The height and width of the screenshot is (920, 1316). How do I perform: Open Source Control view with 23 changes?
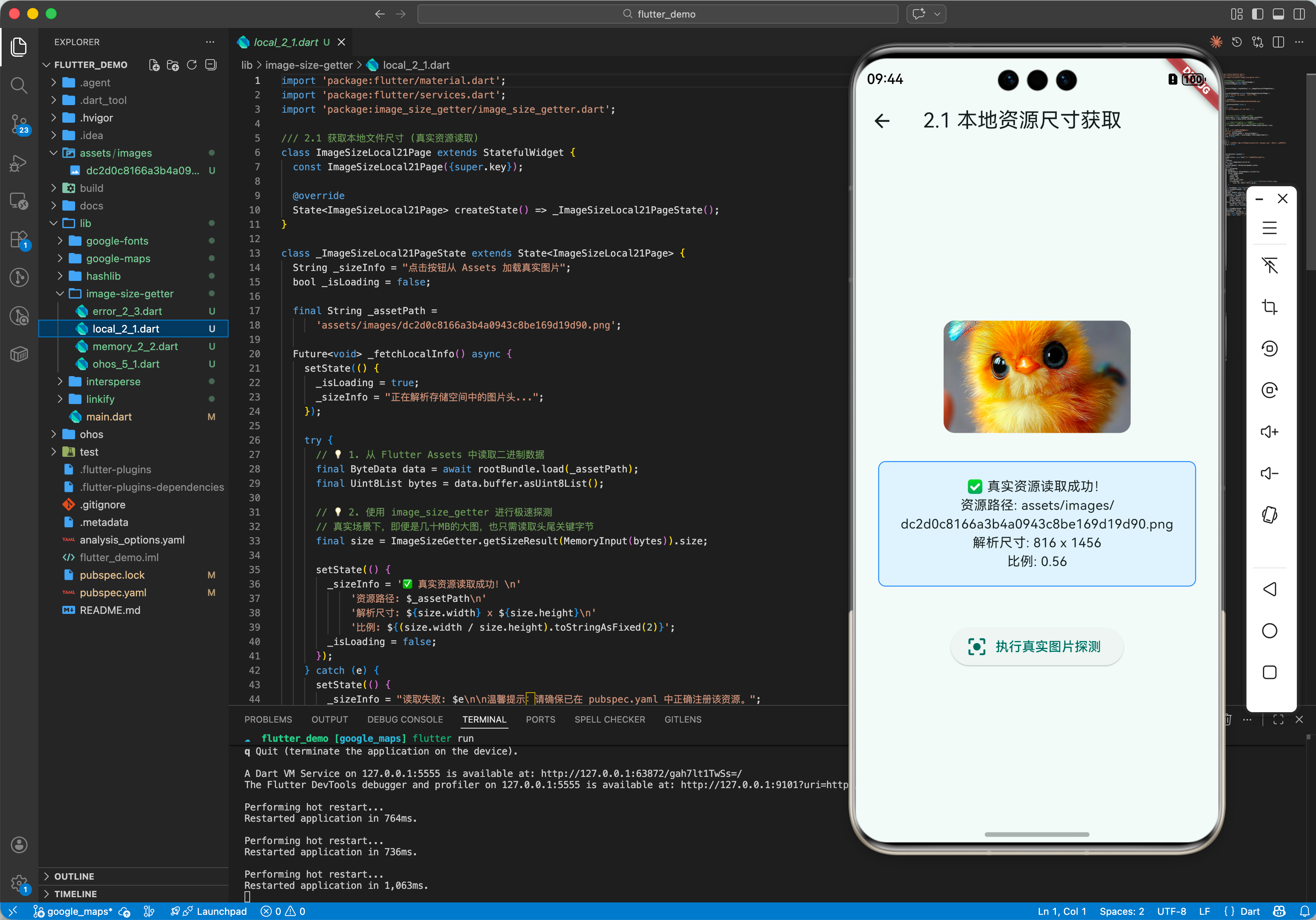pyautogui.click(x=19, y=123)
